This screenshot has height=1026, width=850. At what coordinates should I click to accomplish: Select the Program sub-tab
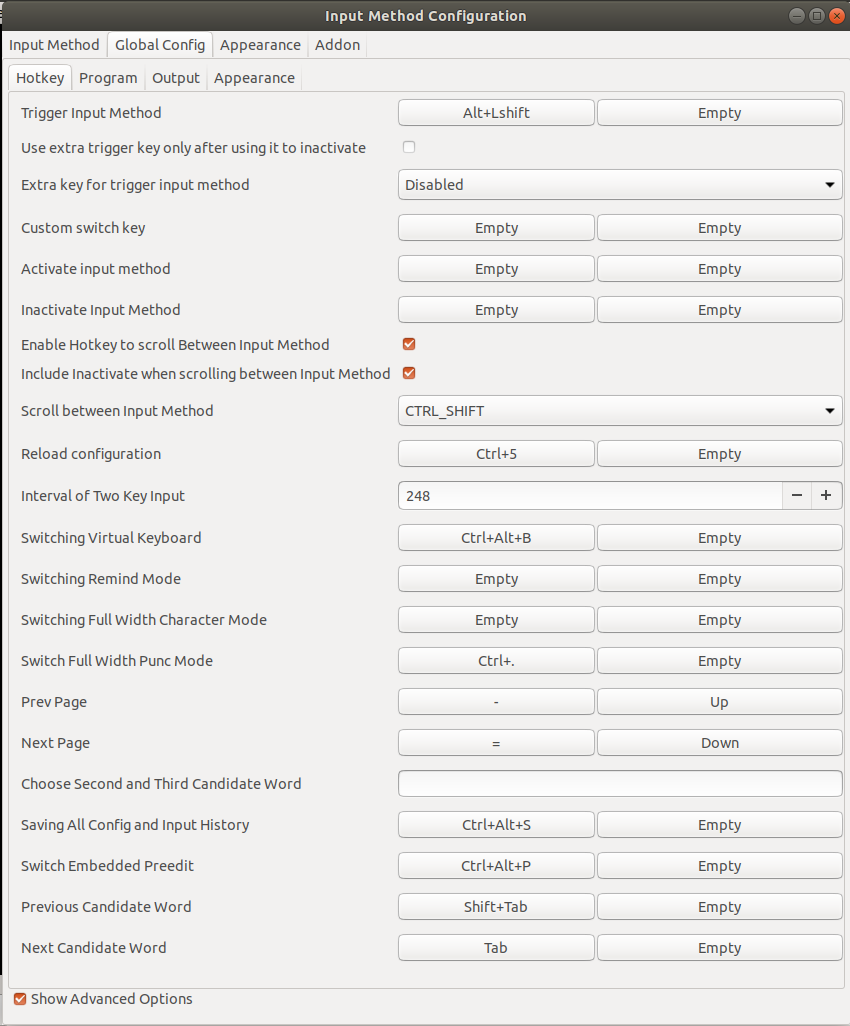[x=108, y=78]
